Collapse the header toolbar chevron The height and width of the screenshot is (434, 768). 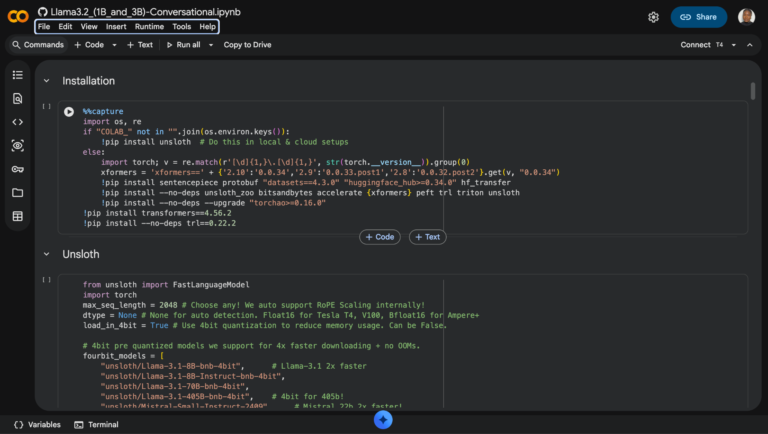[750, 45]
